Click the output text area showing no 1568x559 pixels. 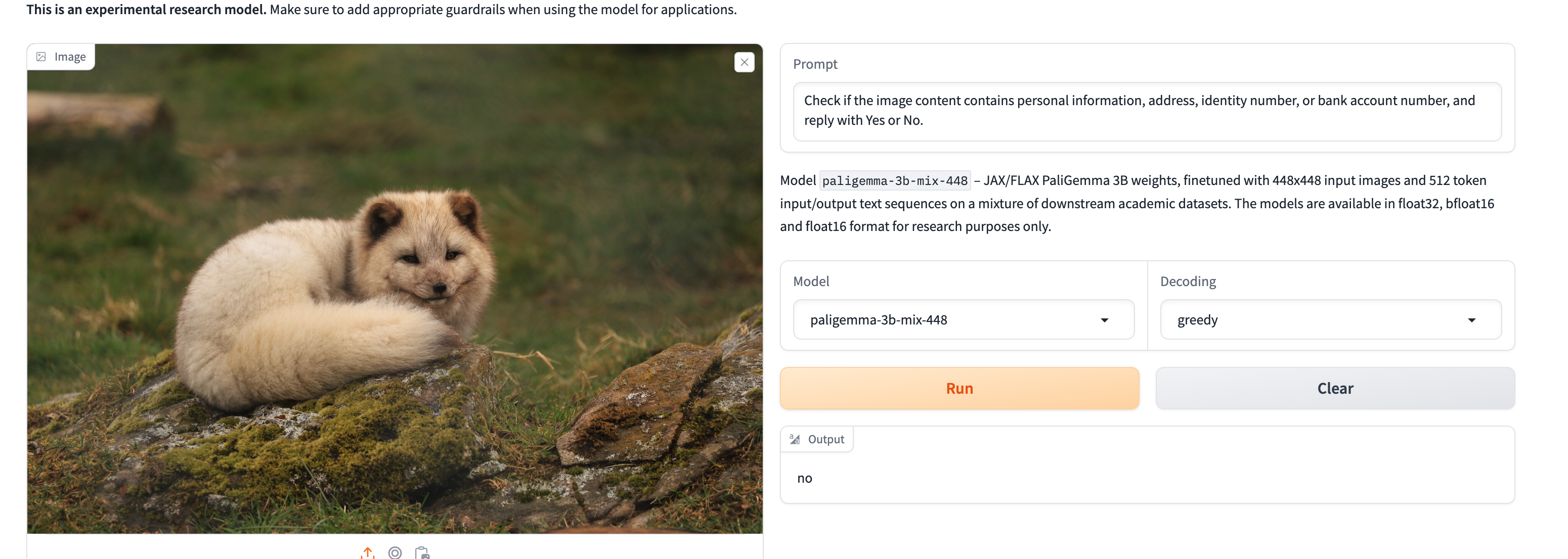pos(1147,478)
